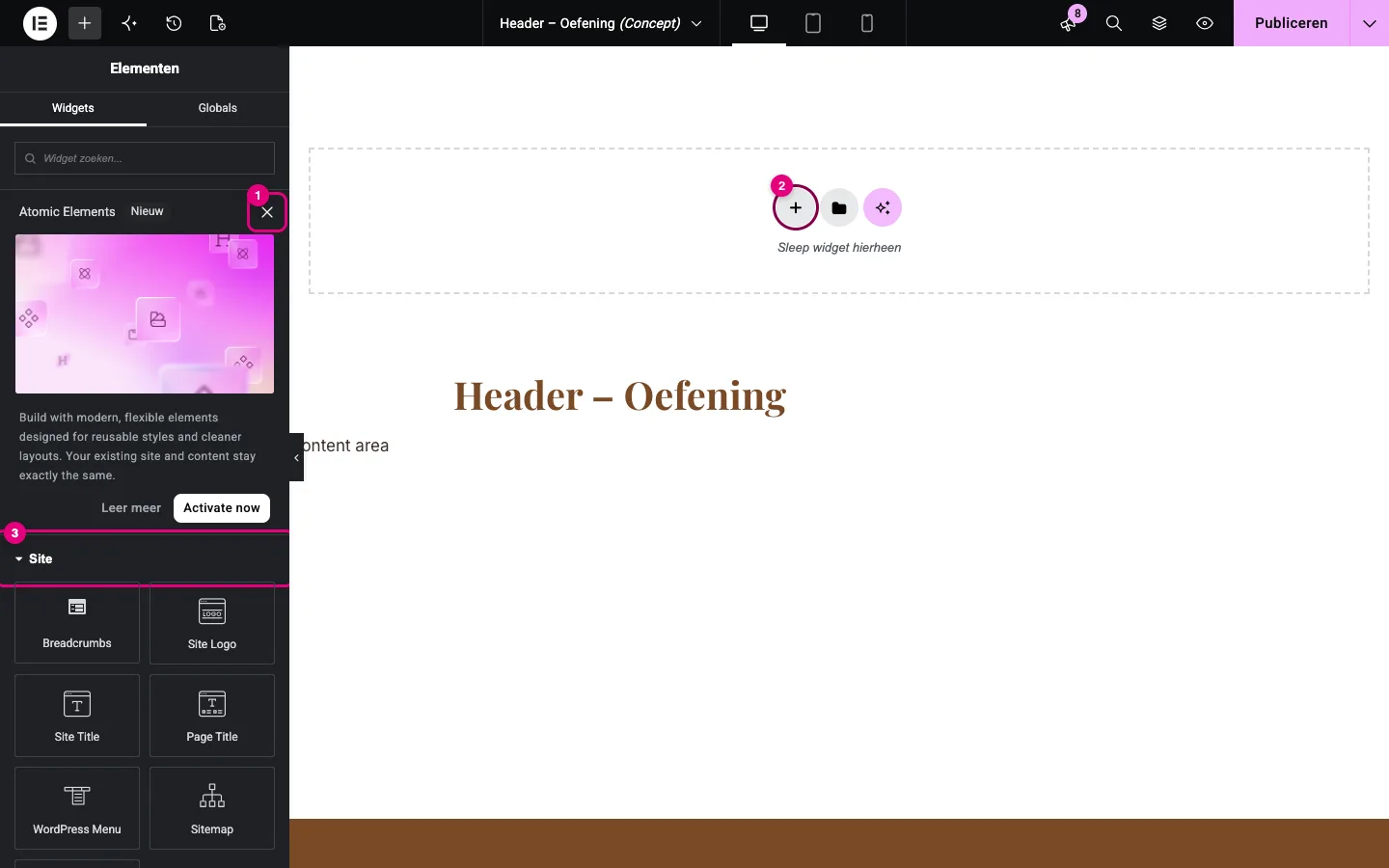Open the notifications megaphone icon

pos(1069,23)
